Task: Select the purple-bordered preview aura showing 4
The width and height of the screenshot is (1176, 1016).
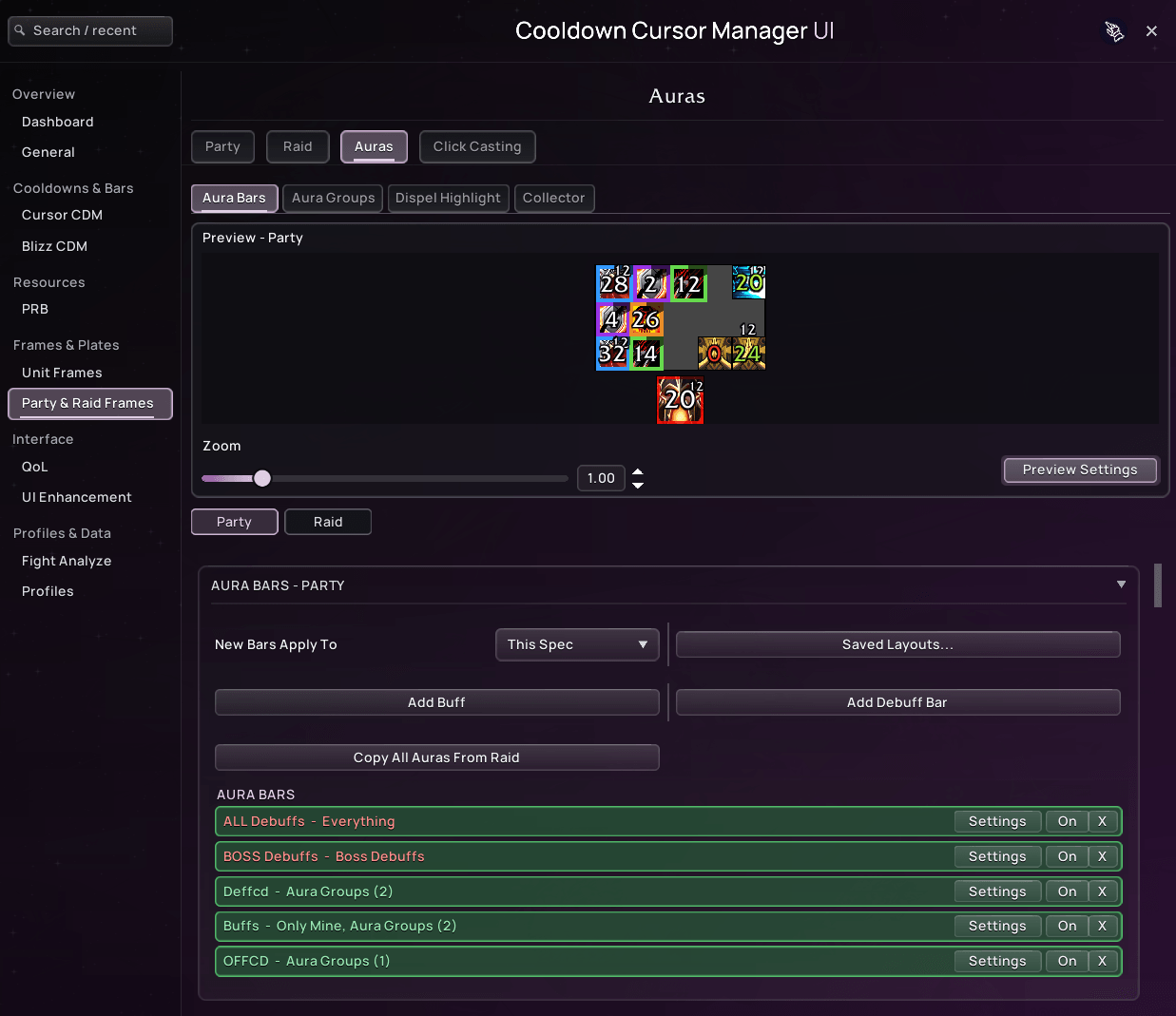Action: tap(612, 319)
